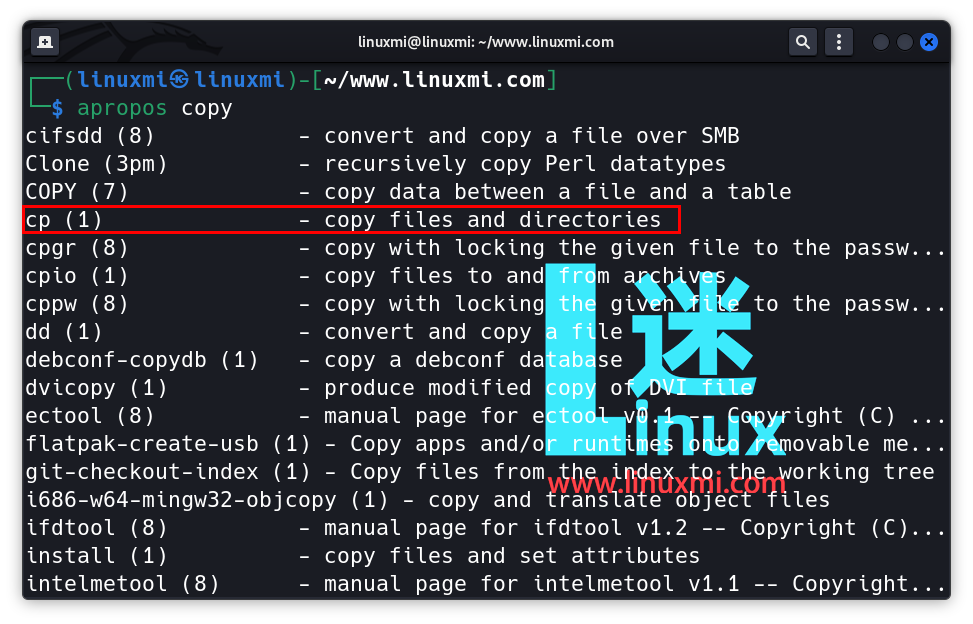
Task: Click 'recursively copy Perl datatypes' text
Action: 525,164
